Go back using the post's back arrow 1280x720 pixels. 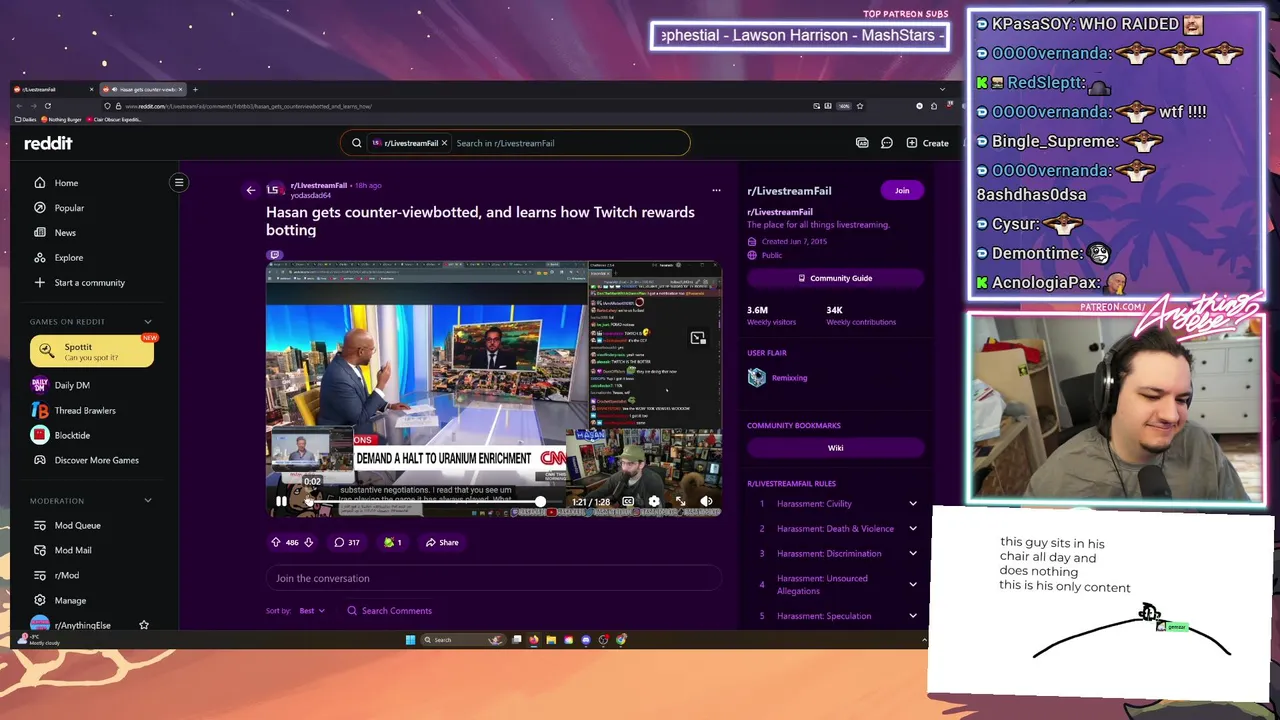(x=251, y=190)
